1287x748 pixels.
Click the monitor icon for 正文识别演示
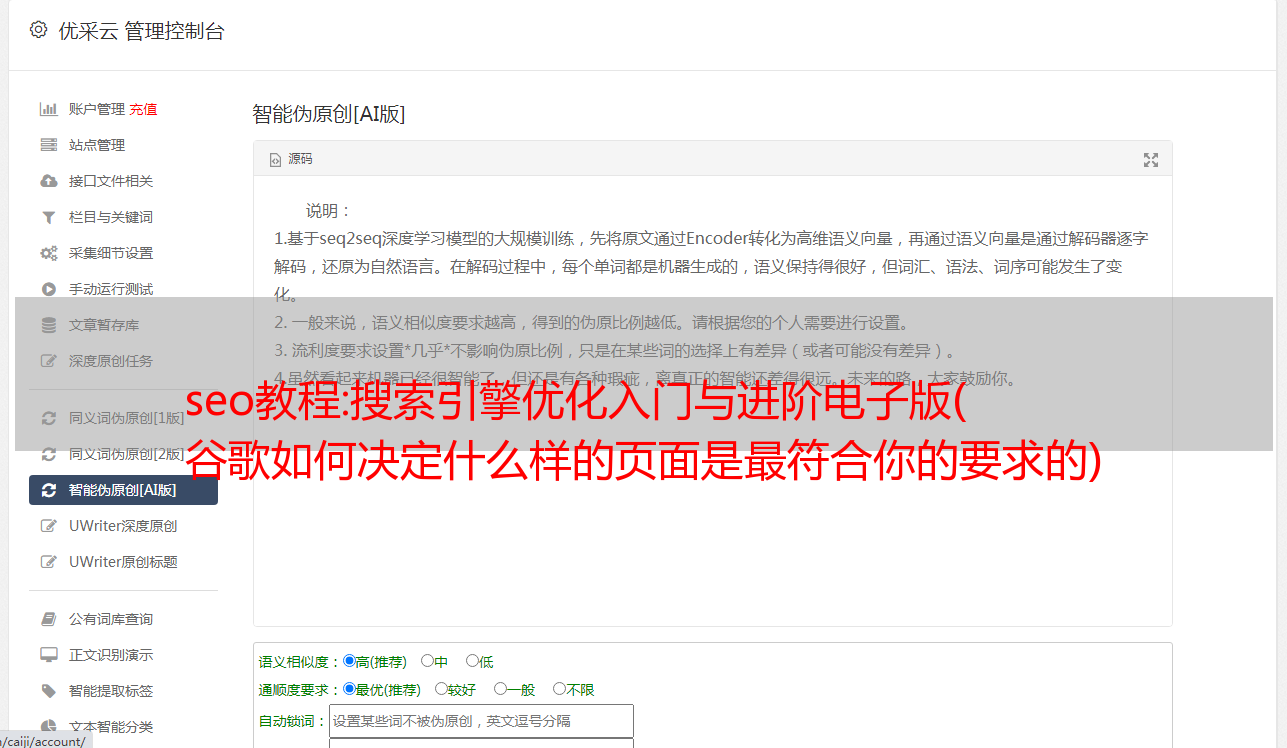click(48, 655)
